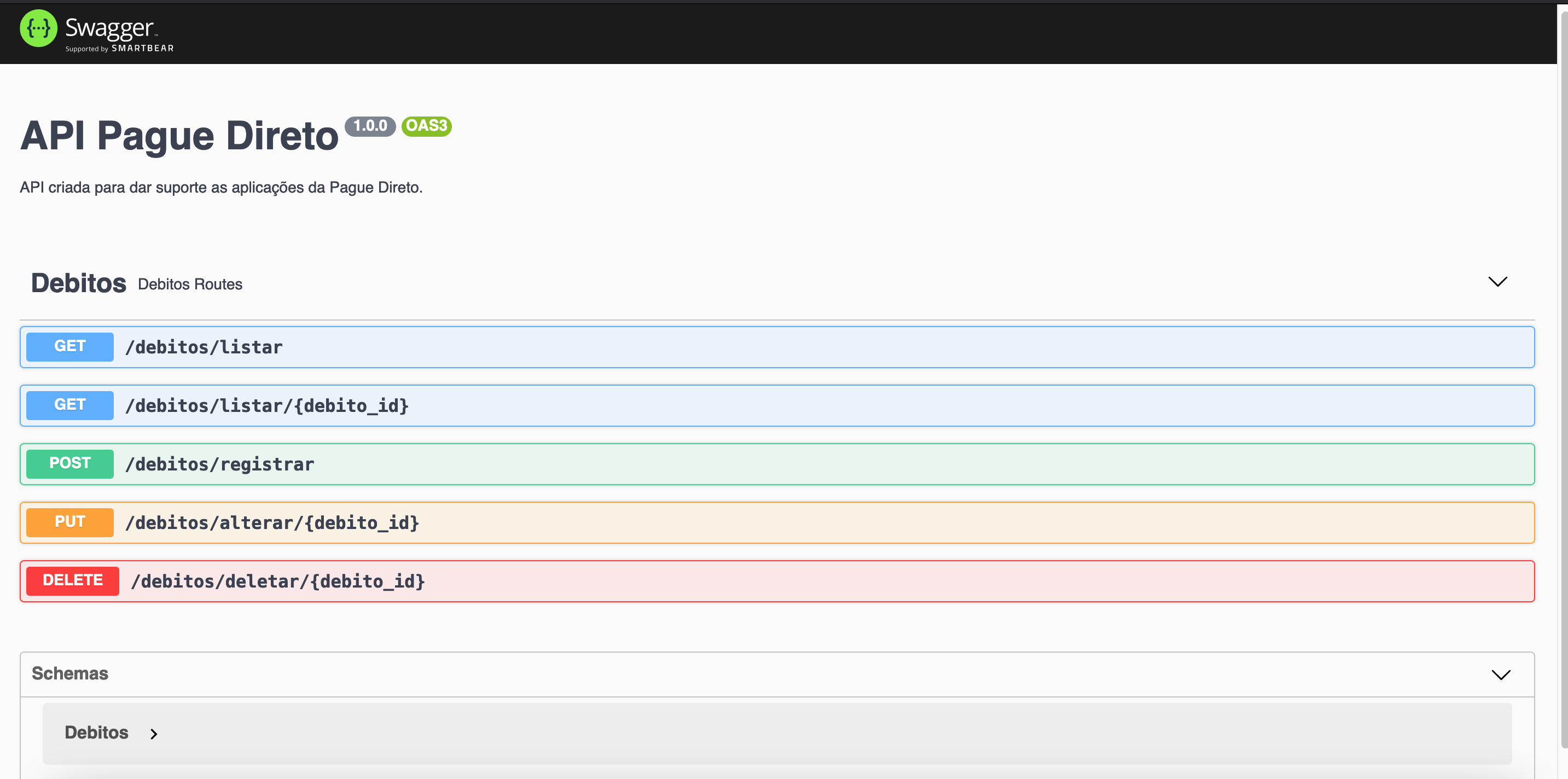The image size is (1568, 779).
Task: Click the blue GET badge for /debitos/listar
Action: tap(70, 347)
